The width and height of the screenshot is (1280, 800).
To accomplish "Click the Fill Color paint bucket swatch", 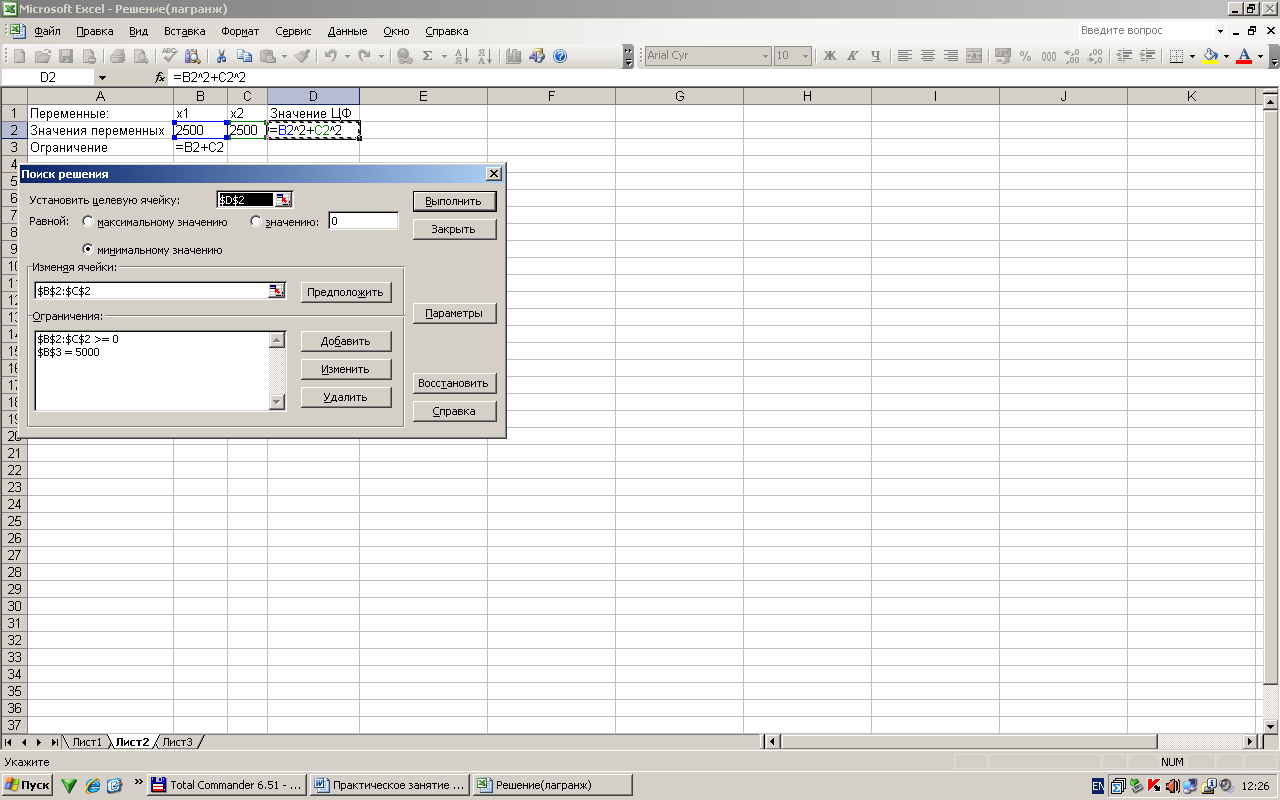I will coord(1210,56).
